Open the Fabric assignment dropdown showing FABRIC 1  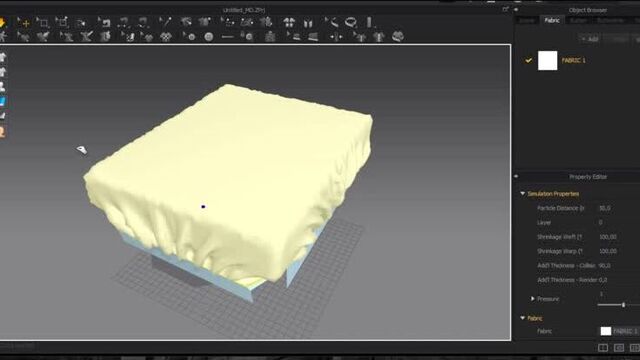click(x=619, y=331)
